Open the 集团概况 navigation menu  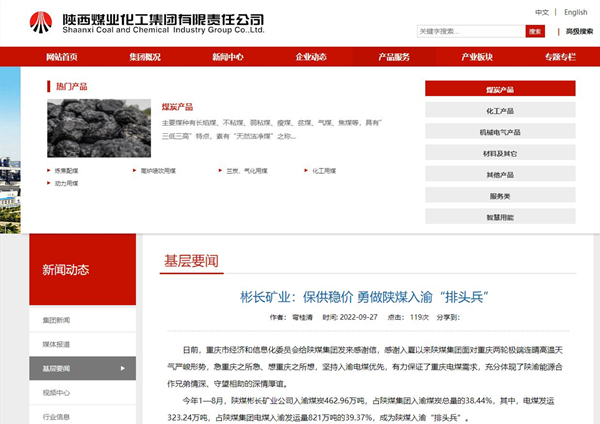(x=145, y=57)
